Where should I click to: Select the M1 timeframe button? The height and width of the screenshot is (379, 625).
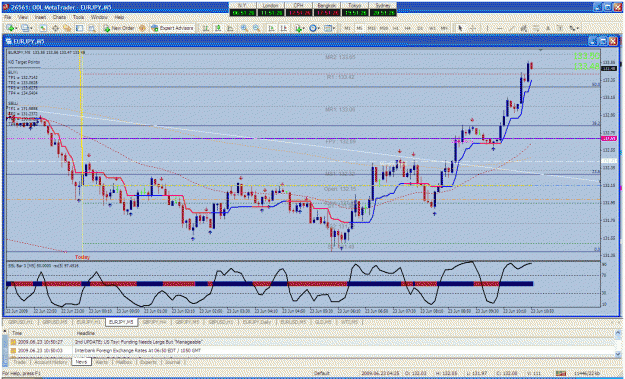(x=348, y=28)
